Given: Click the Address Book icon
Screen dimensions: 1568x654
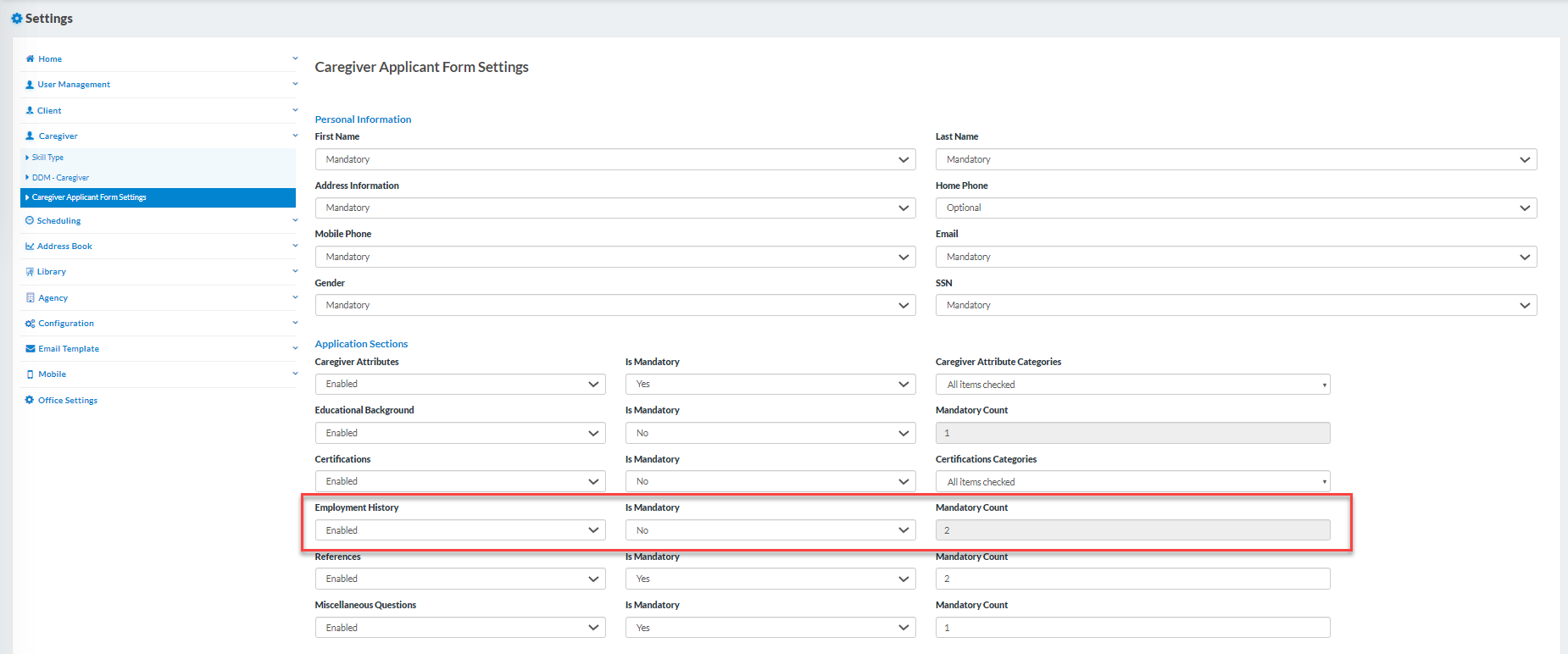Looking at the screenshot, I should click(30, 247).
